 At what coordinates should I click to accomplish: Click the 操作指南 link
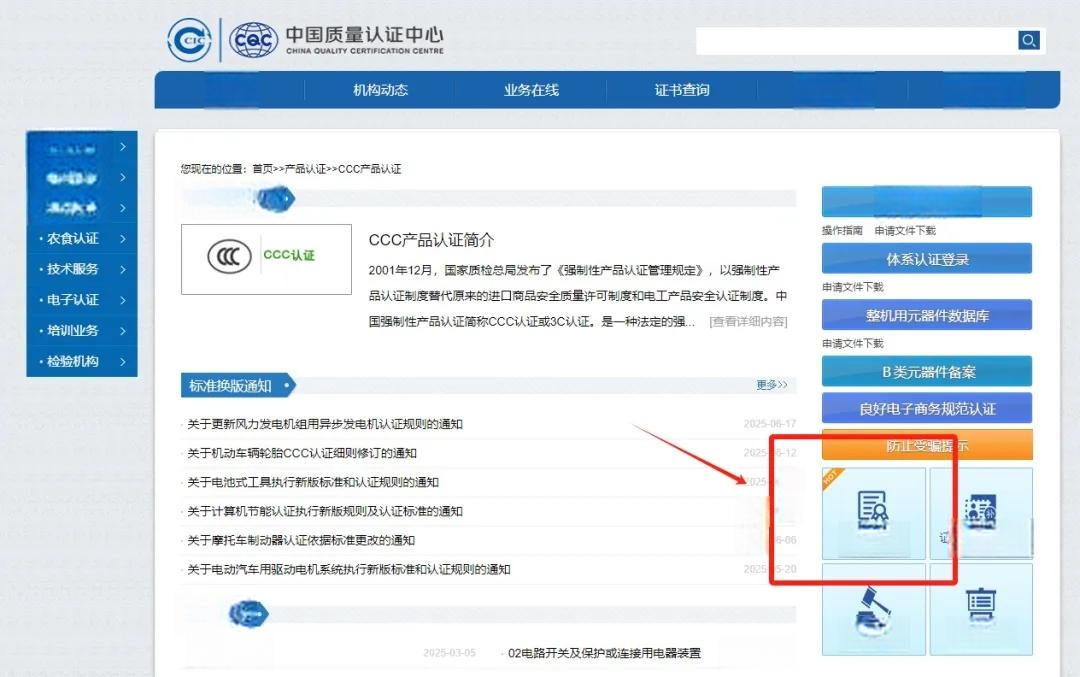(x=842, y=231)
